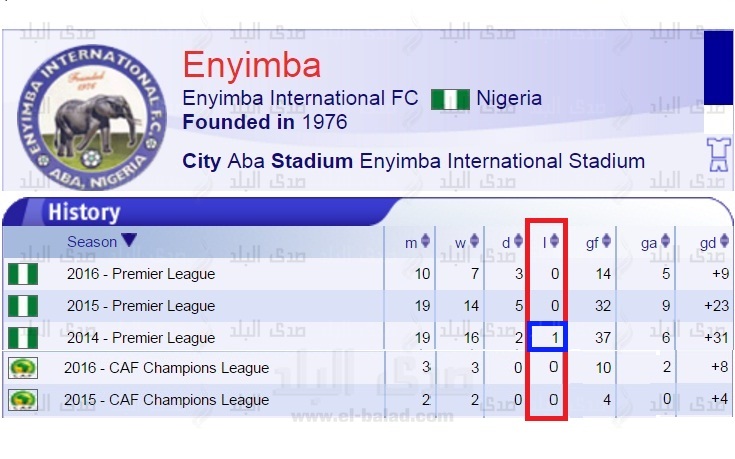Open the 2016 - CAF Champions League link
Viewport: 735px width, 459px height.
pos(166,368)
